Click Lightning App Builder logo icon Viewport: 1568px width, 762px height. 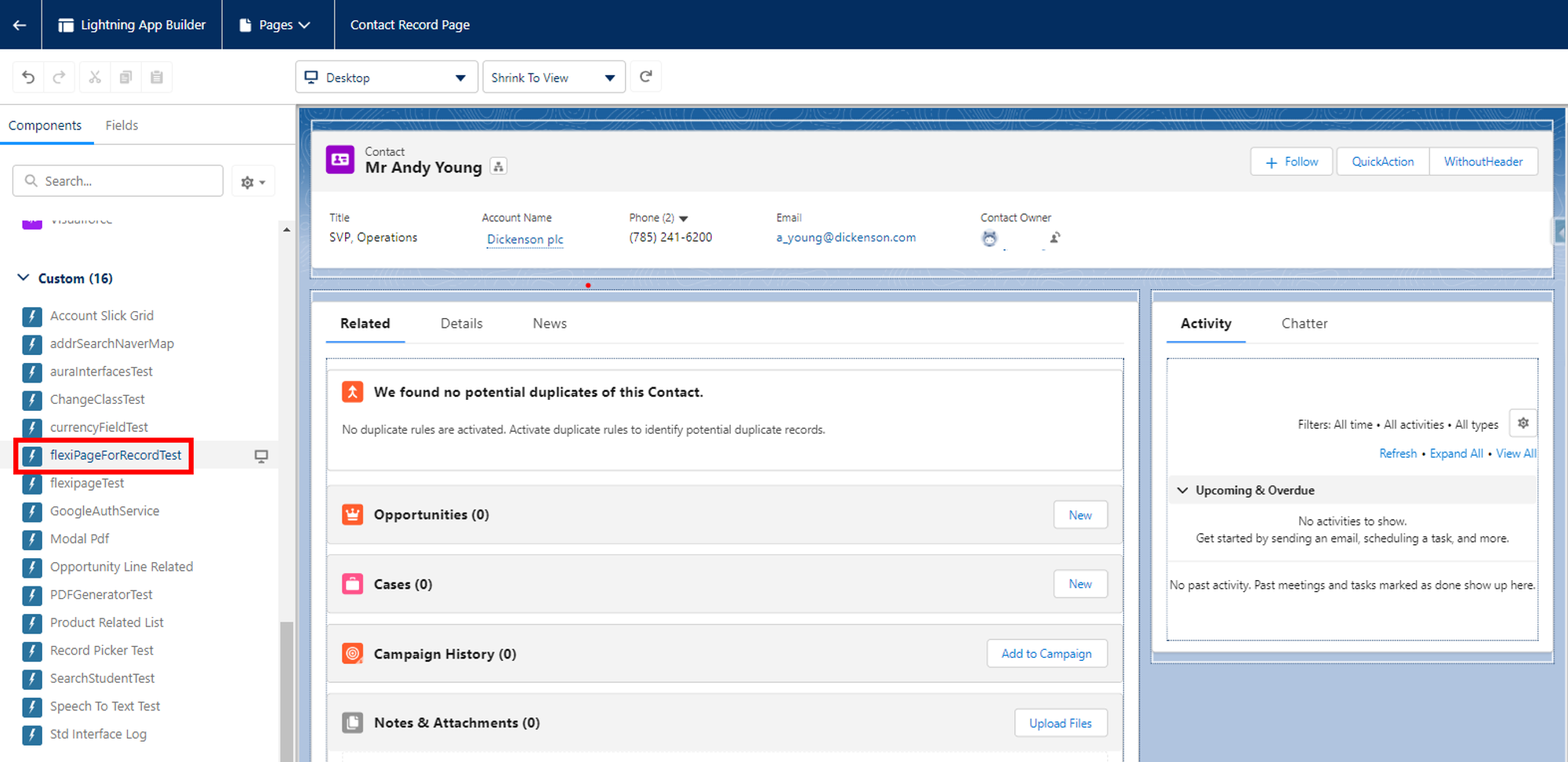point(66,25)
